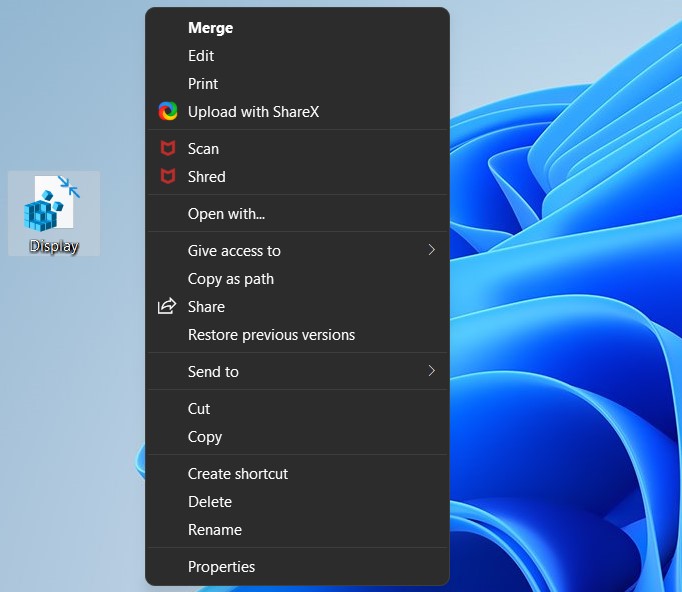682x592 pixels.
Task: Open Properties for the Display file
Action: click(221, 567)
